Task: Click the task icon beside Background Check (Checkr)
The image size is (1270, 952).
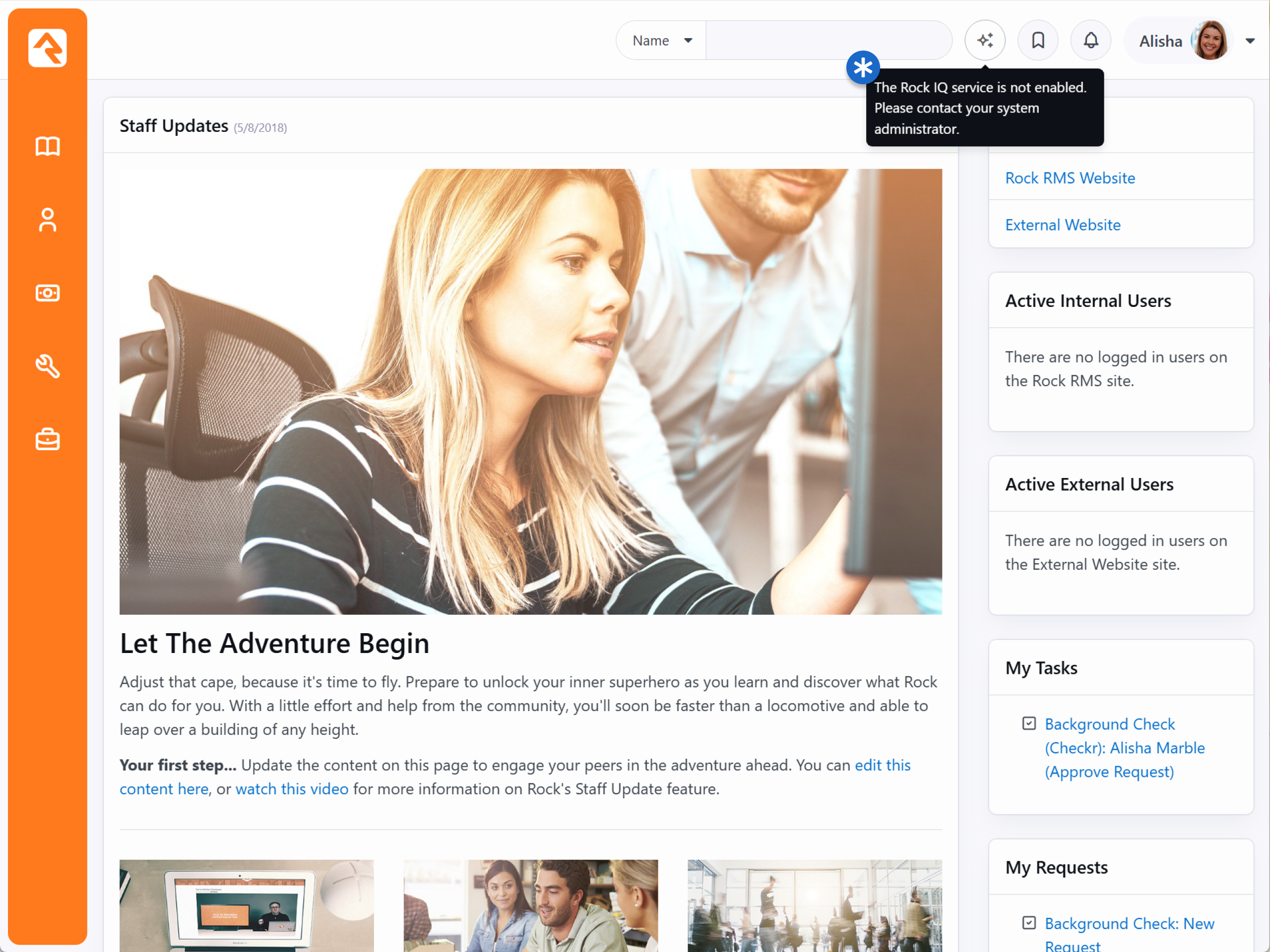Action: click(x=1029, y=723)
